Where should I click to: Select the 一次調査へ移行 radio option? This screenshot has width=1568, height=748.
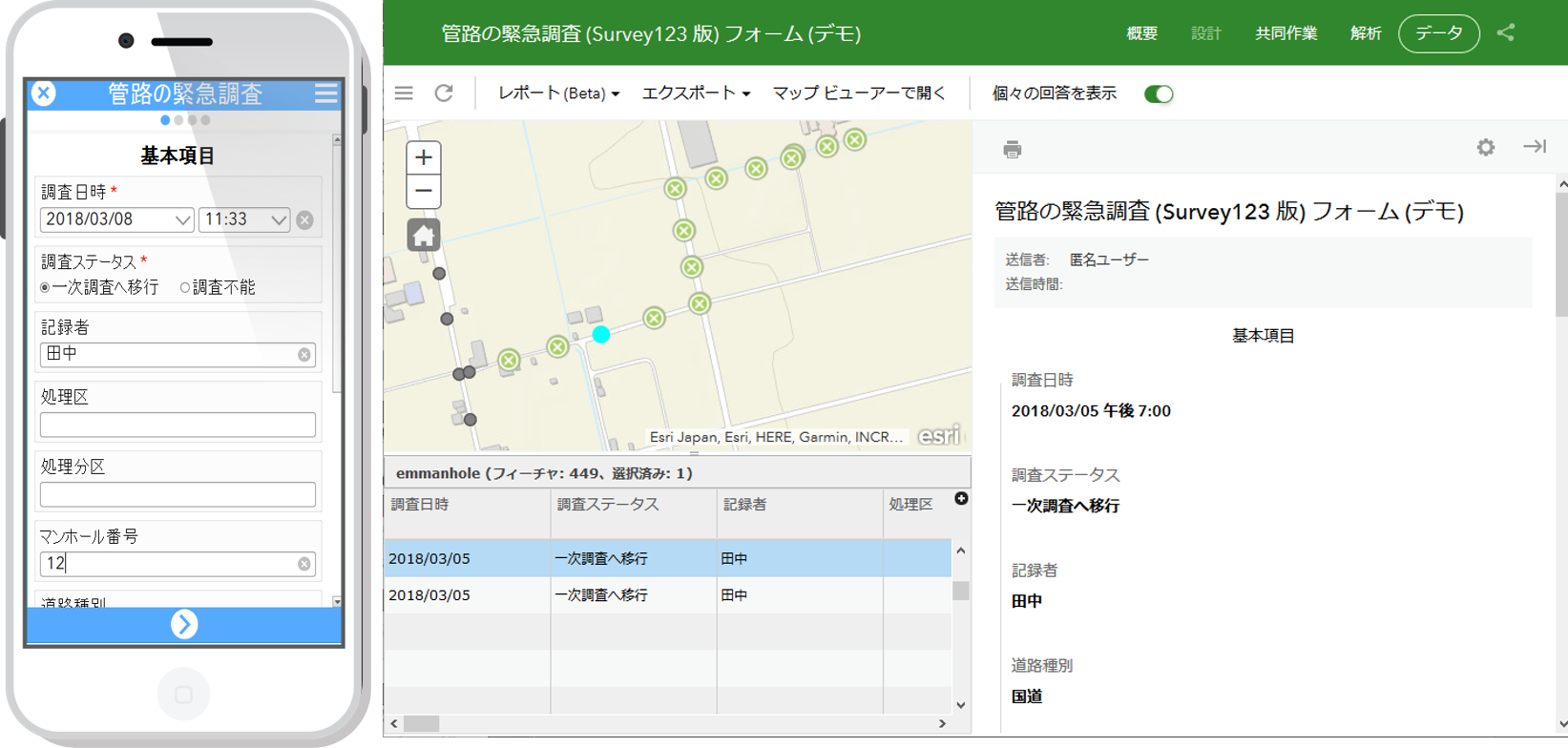pos(45,287)
